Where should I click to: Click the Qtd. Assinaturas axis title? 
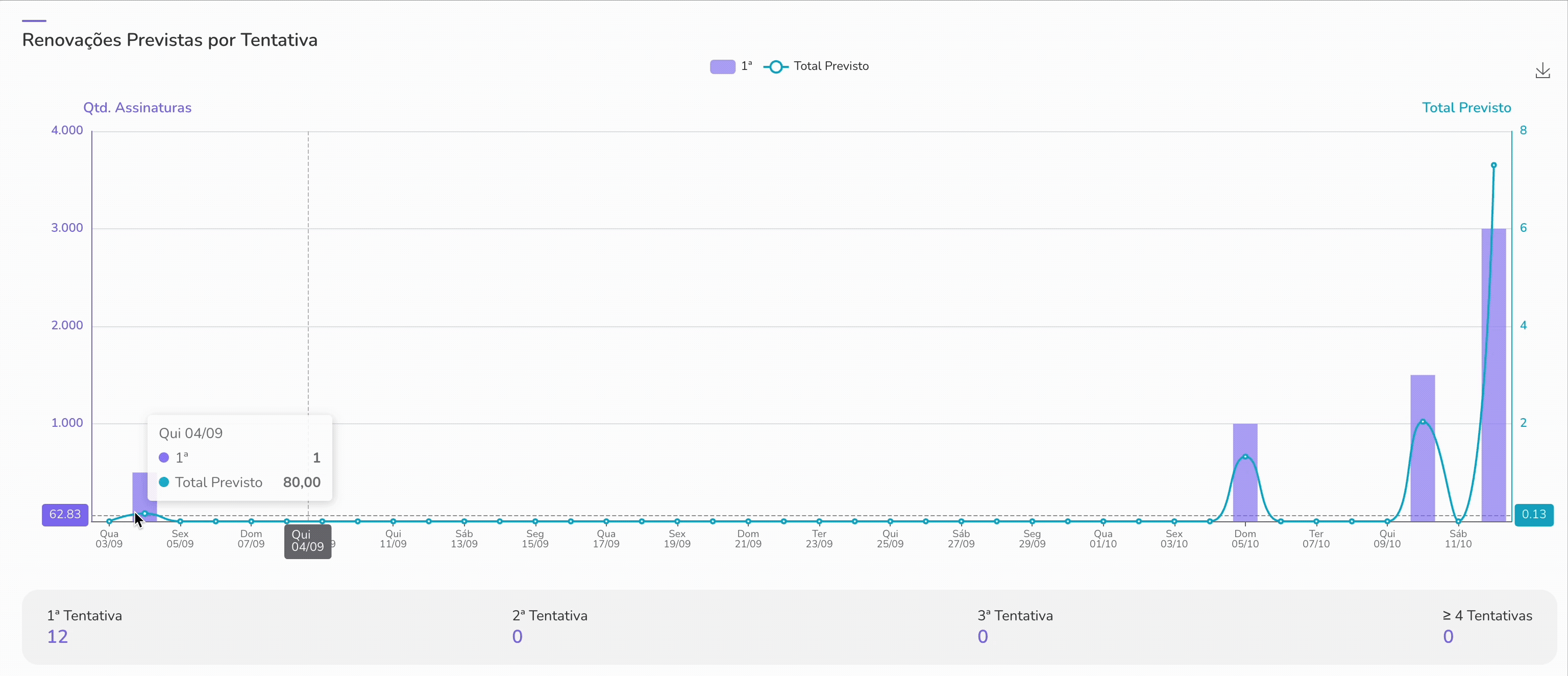tap(137, 108)
